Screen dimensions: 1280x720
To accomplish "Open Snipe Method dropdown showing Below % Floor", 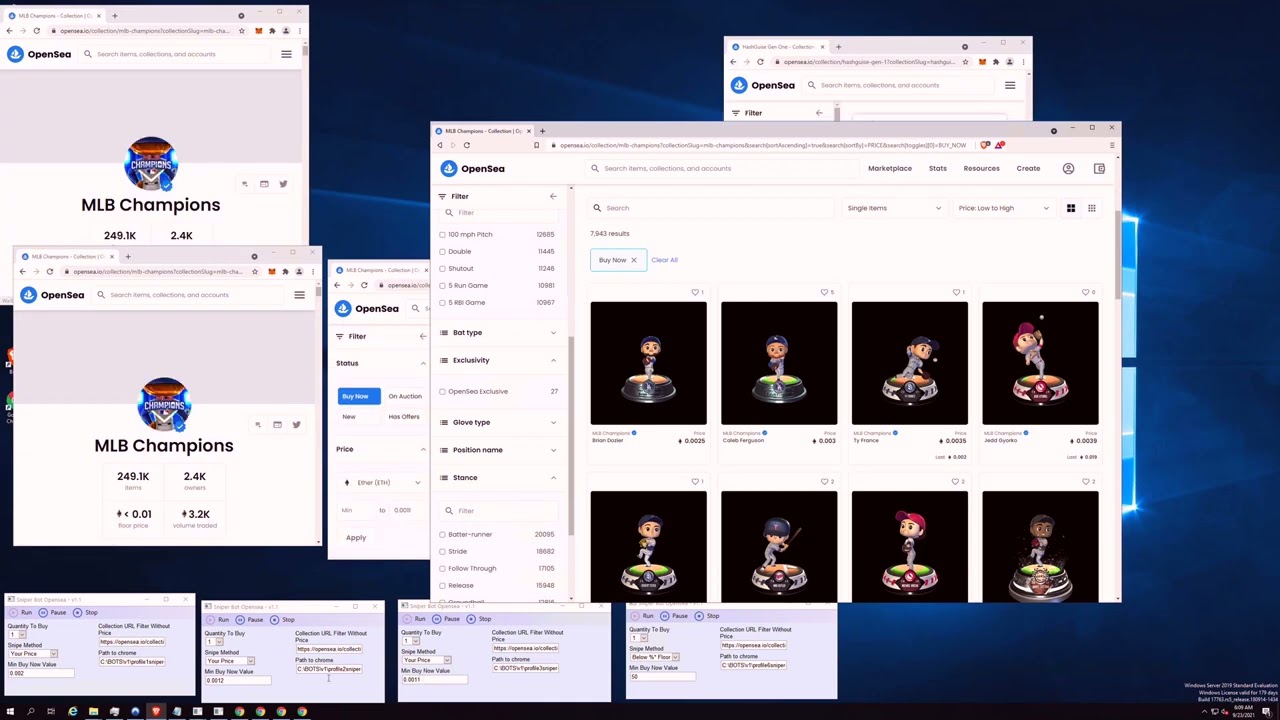I will click(x=655, y=657).
